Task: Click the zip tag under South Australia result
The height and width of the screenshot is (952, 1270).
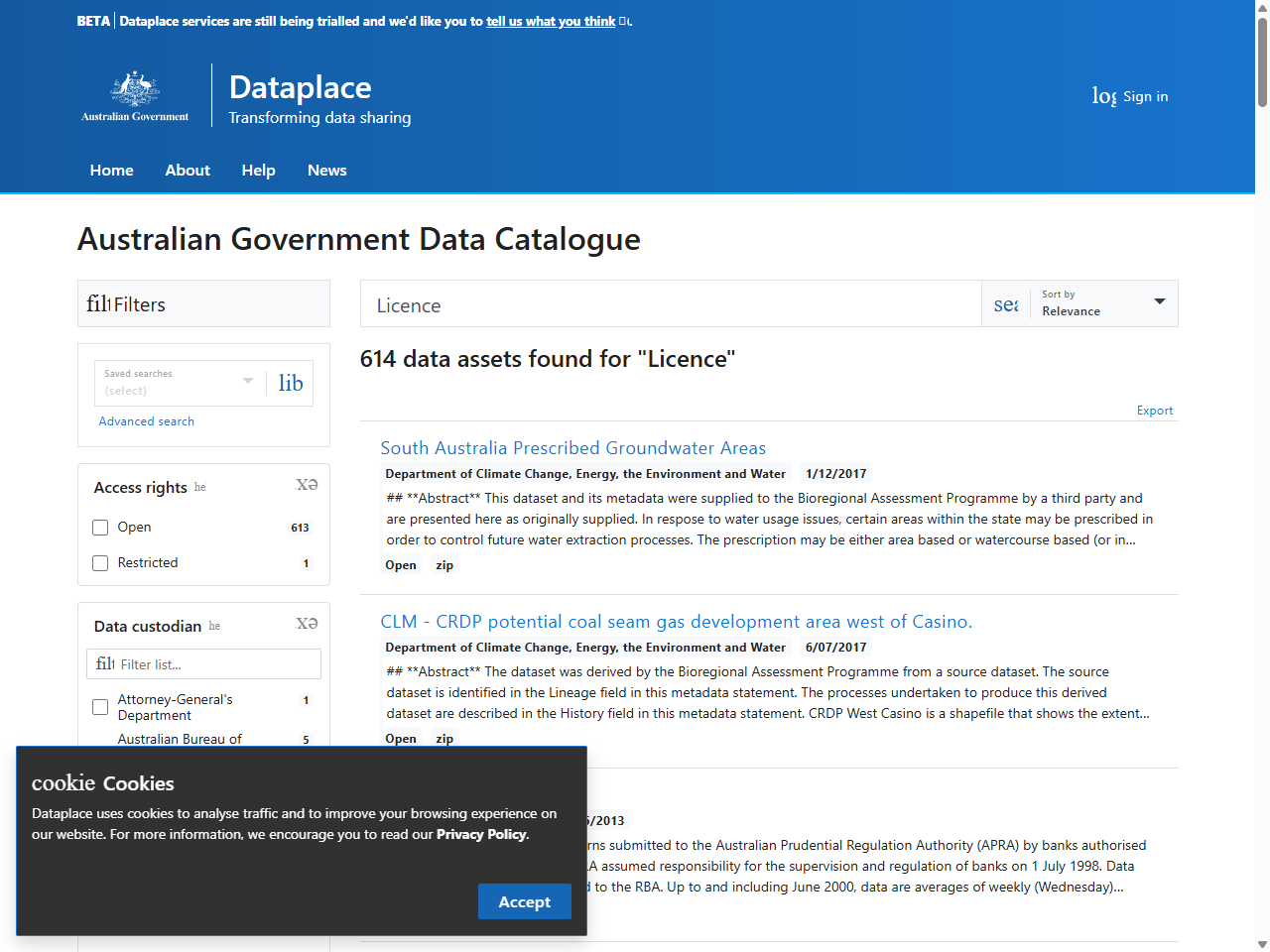Action: (444, 565)
